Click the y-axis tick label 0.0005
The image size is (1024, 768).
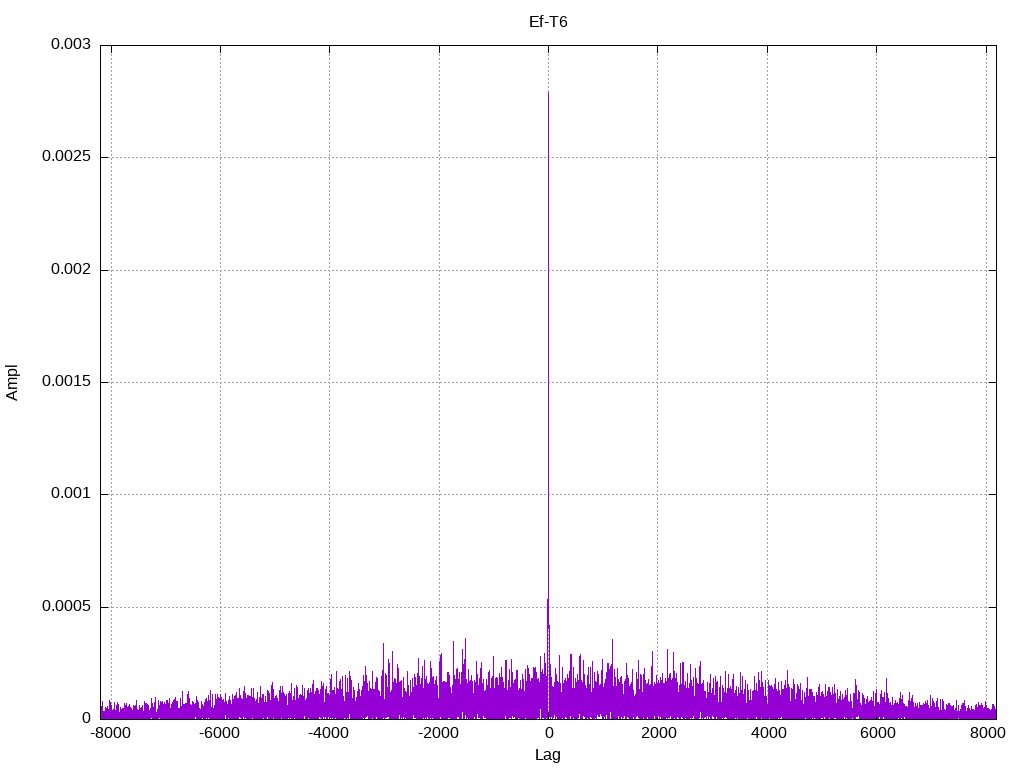click(x=66, y=607)
